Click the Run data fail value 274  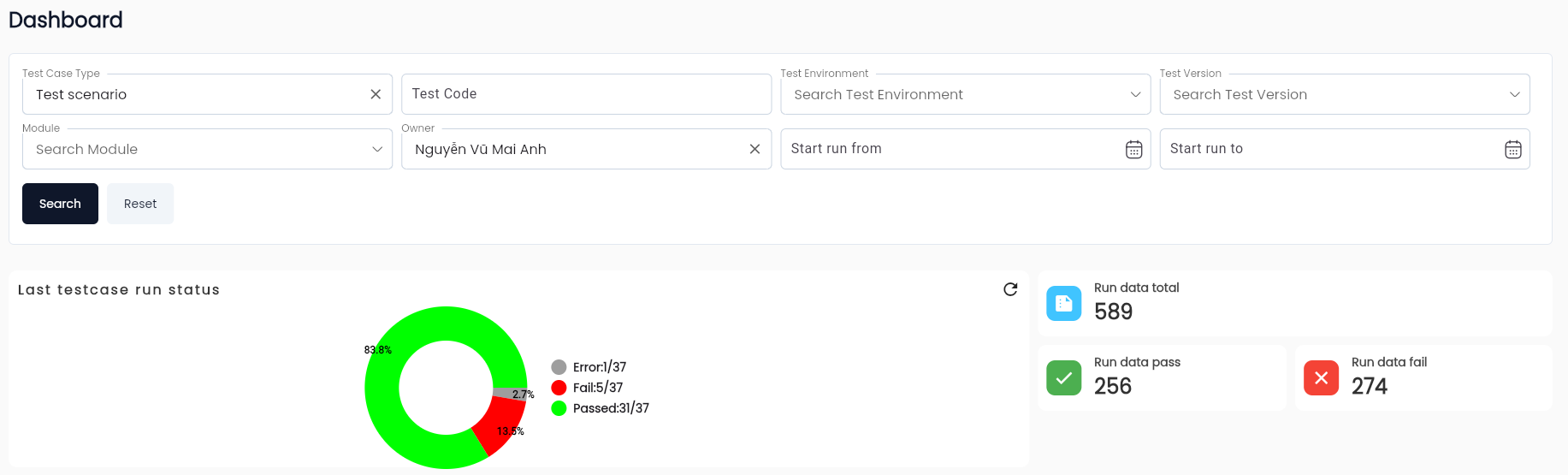(1370, 386)
